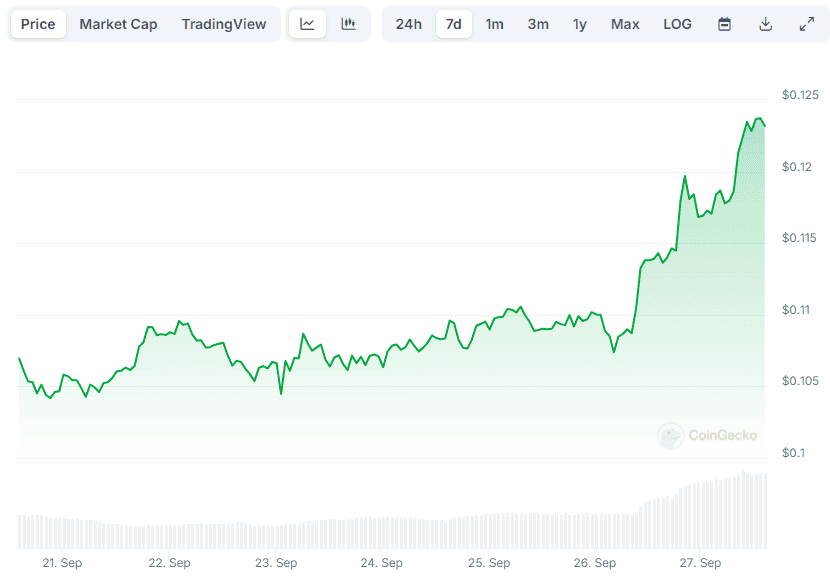Switch to candlestick chart icon

coord(348,24)
